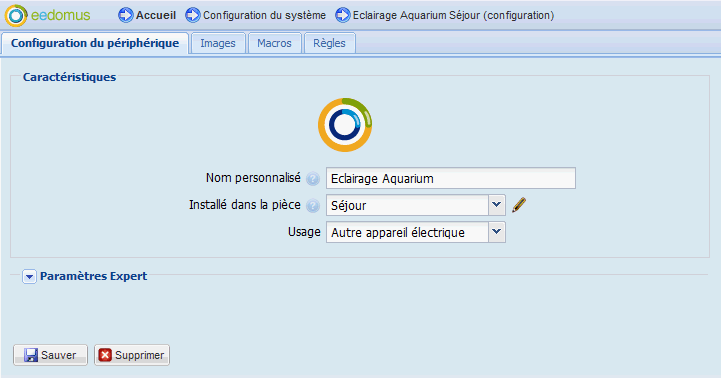
Task: Click the Nom personnalisé text field
Action: click(x=451, y=178)
